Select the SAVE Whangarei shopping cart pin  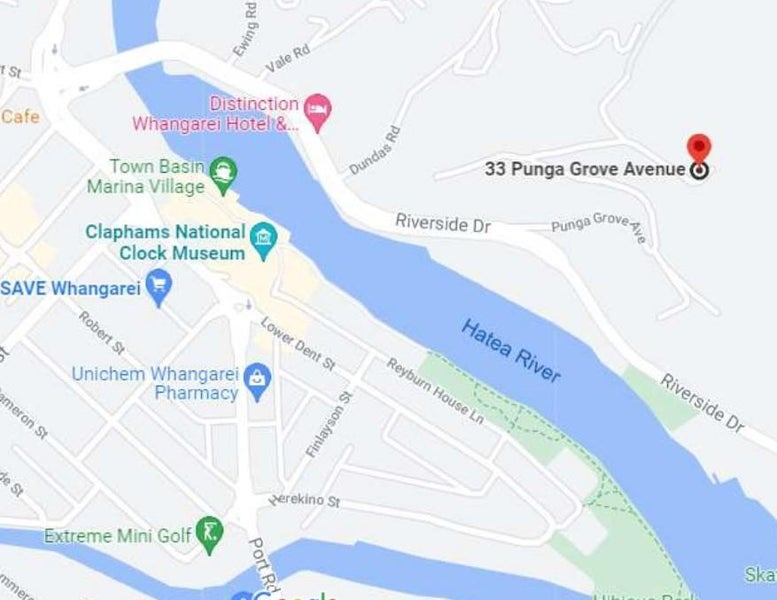pyautogui.click(x=159, y=287)
